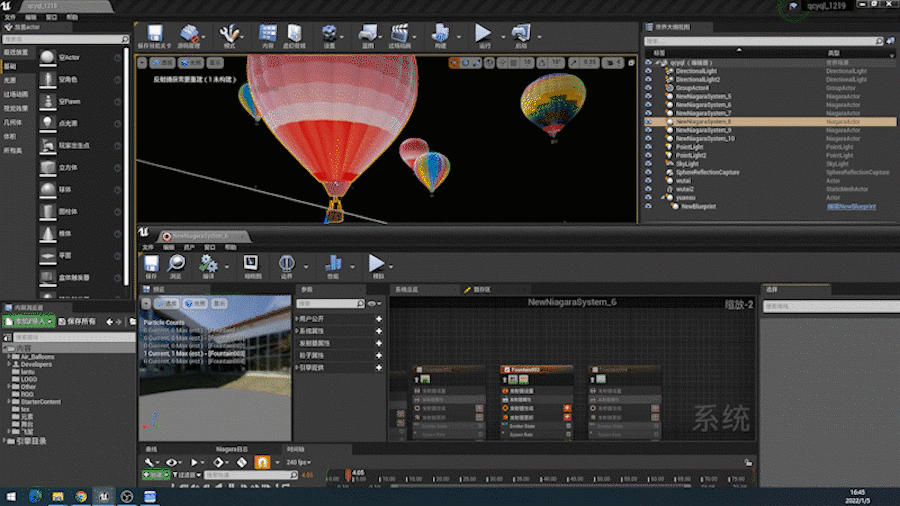The width and height of the screenshot is (900, 506).
Task: Open the Windows Start menu
Action: 10,497
